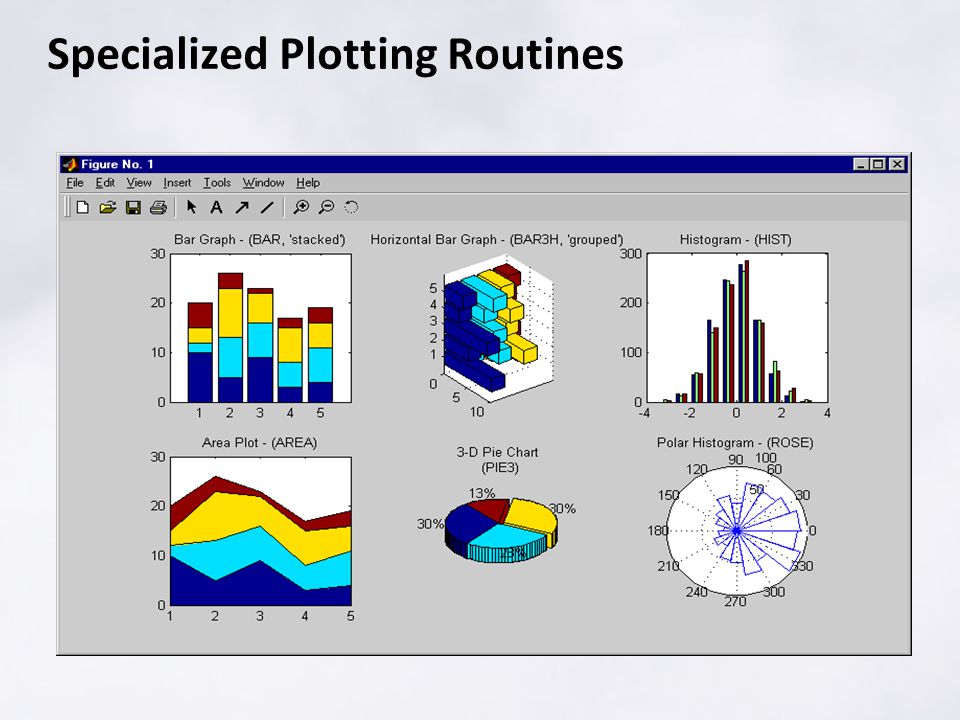The image size is (960, 720).
Task: Activate the Zoom Out magnifier
Action: click(x=326, y=208)
